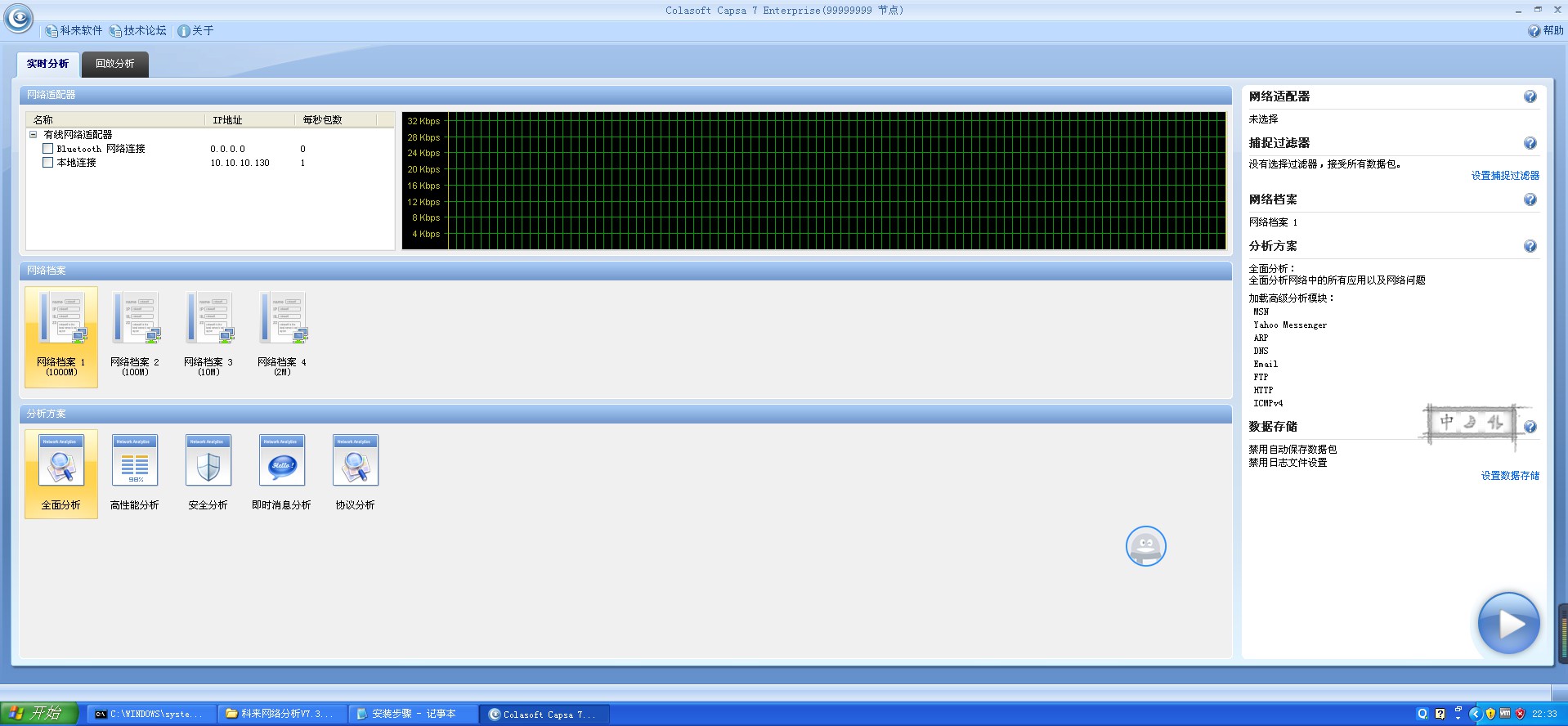Open the 设置捕捉过滤器 link

click(1505, 176)
